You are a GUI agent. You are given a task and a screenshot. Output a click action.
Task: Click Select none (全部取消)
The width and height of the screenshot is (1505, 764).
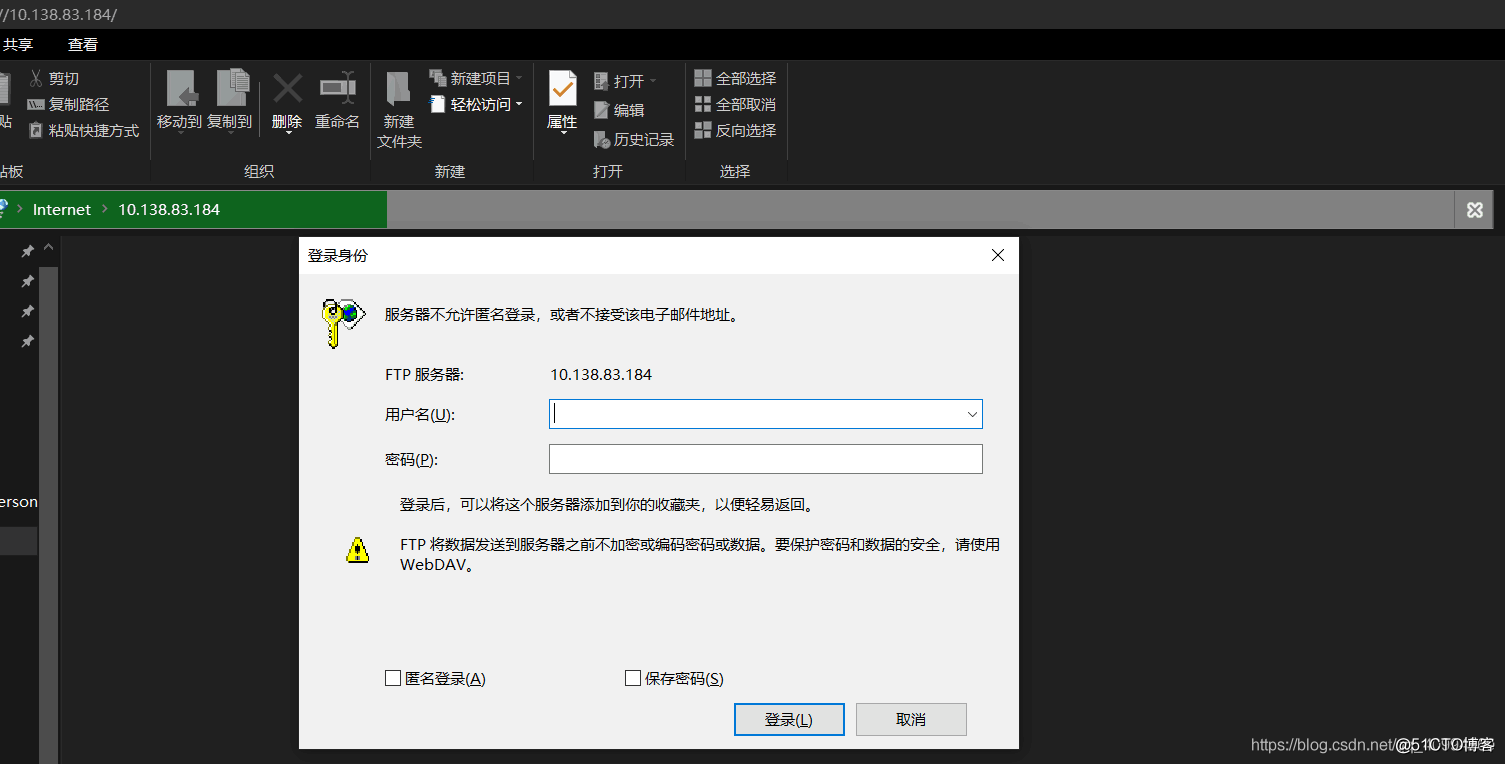coord(735,104)
